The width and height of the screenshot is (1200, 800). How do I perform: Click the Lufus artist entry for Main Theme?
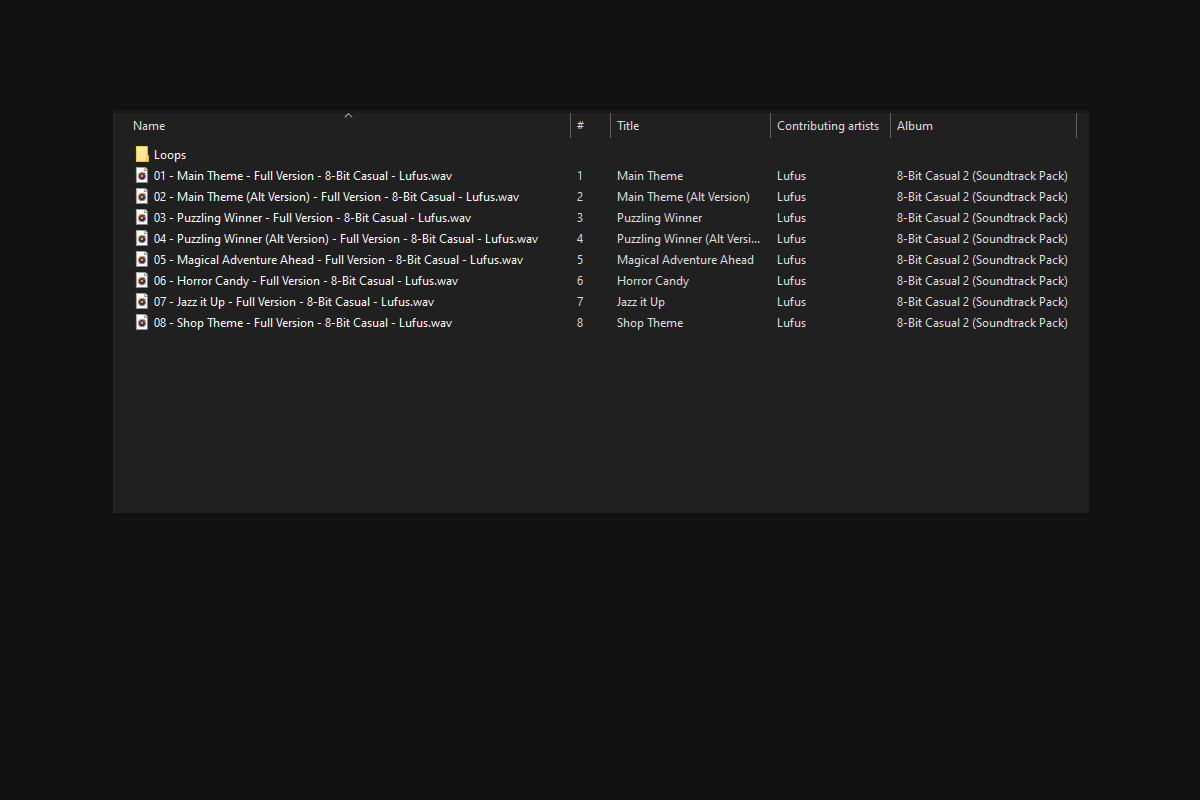[791, 176]
